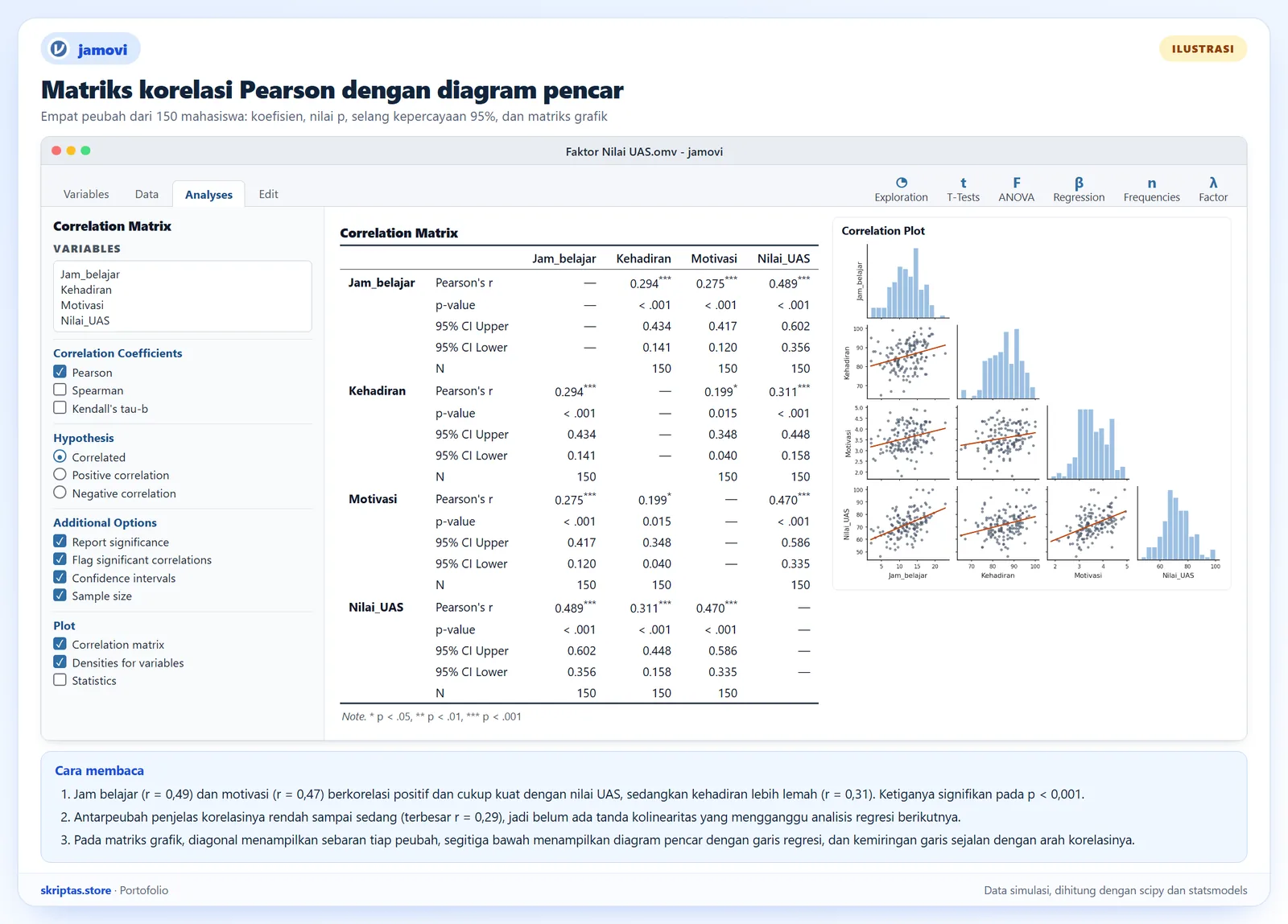The height and width of the screenshot is (924, 1288).
Task: Open the Regression analysis menu
Action: click(1079, 190)
